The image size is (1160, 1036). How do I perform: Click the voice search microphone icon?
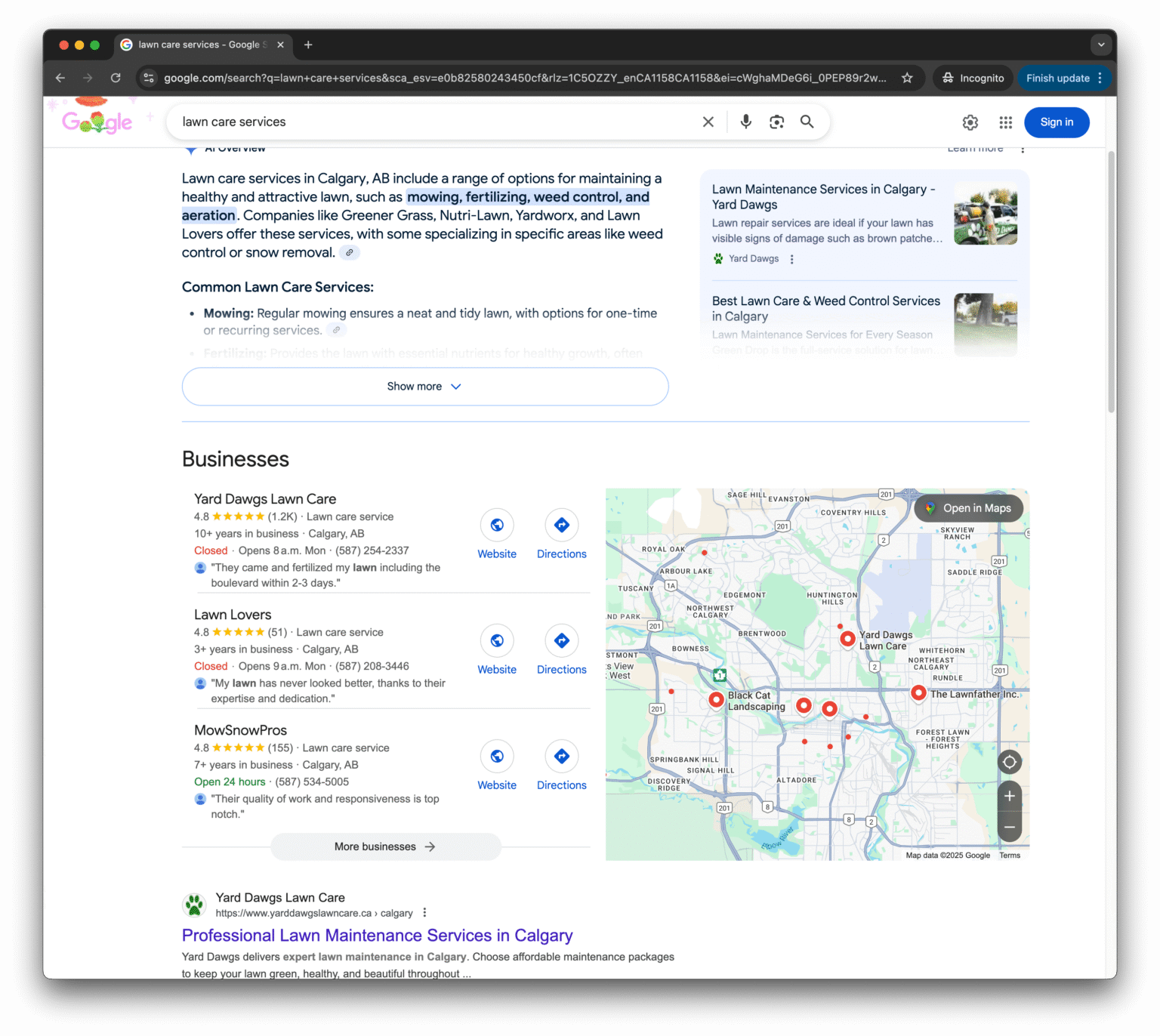coord(745,122)
